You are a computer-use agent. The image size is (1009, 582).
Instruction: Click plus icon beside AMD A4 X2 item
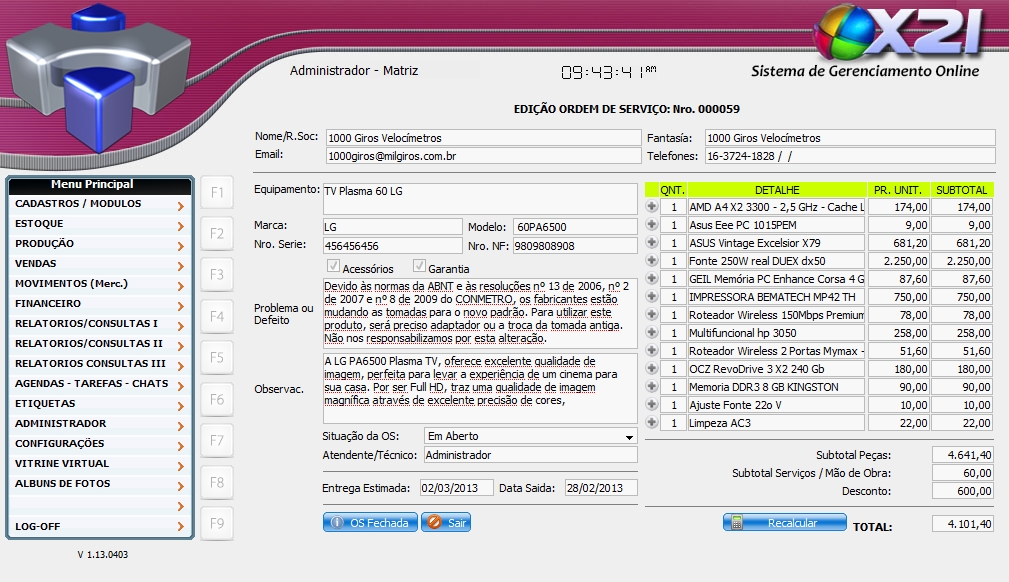click(x=651, y=207)
